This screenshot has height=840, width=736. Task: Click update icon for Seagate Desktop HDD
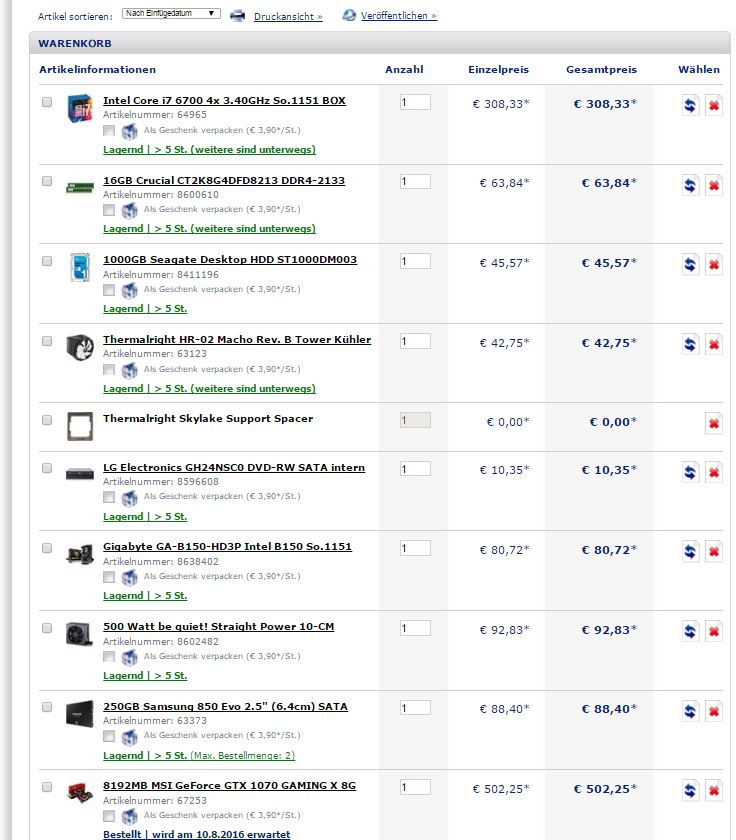[x=690, y=265]
